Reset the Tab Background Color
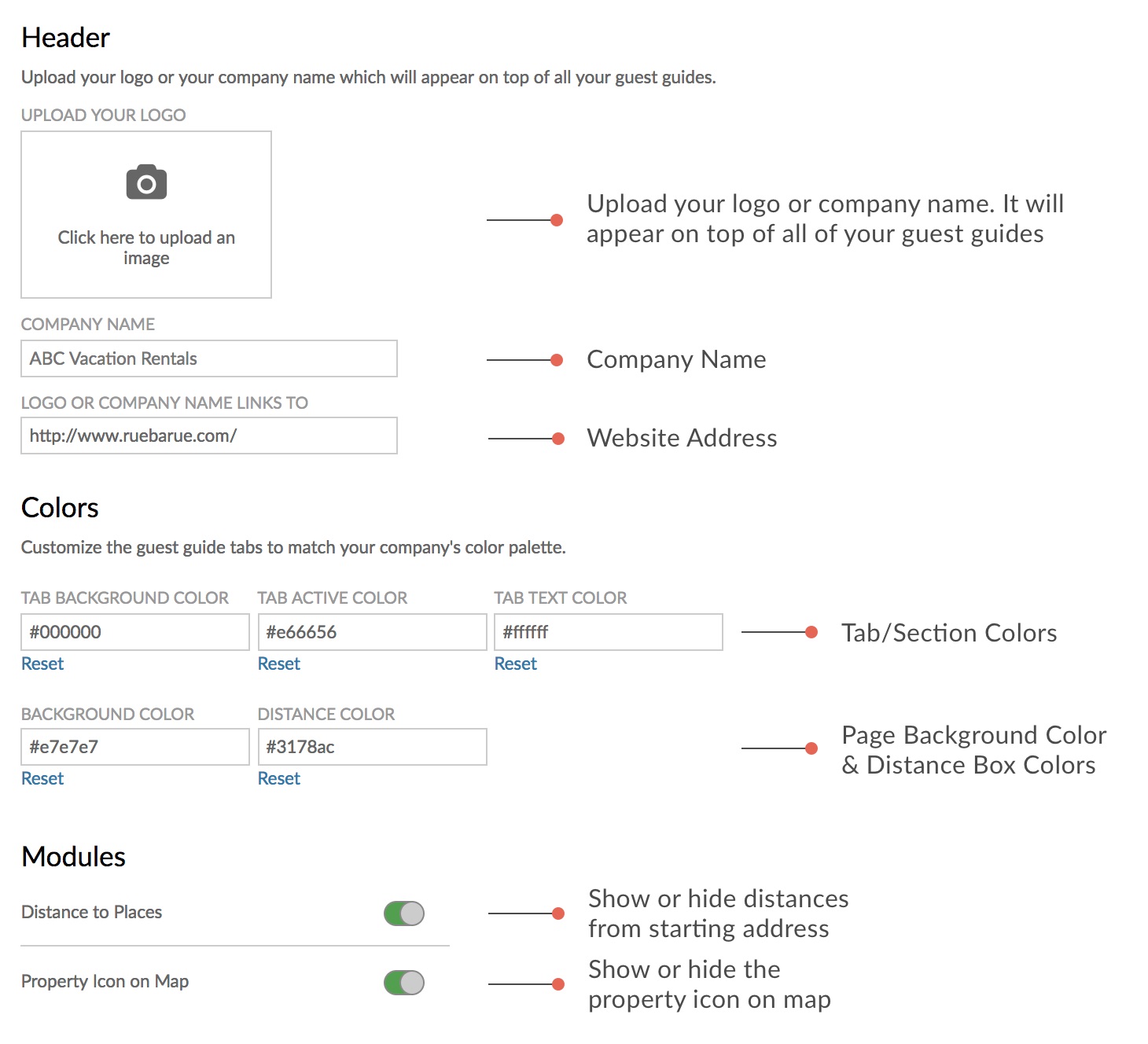Screen dimensions: 1148x1044 (42, 664)
